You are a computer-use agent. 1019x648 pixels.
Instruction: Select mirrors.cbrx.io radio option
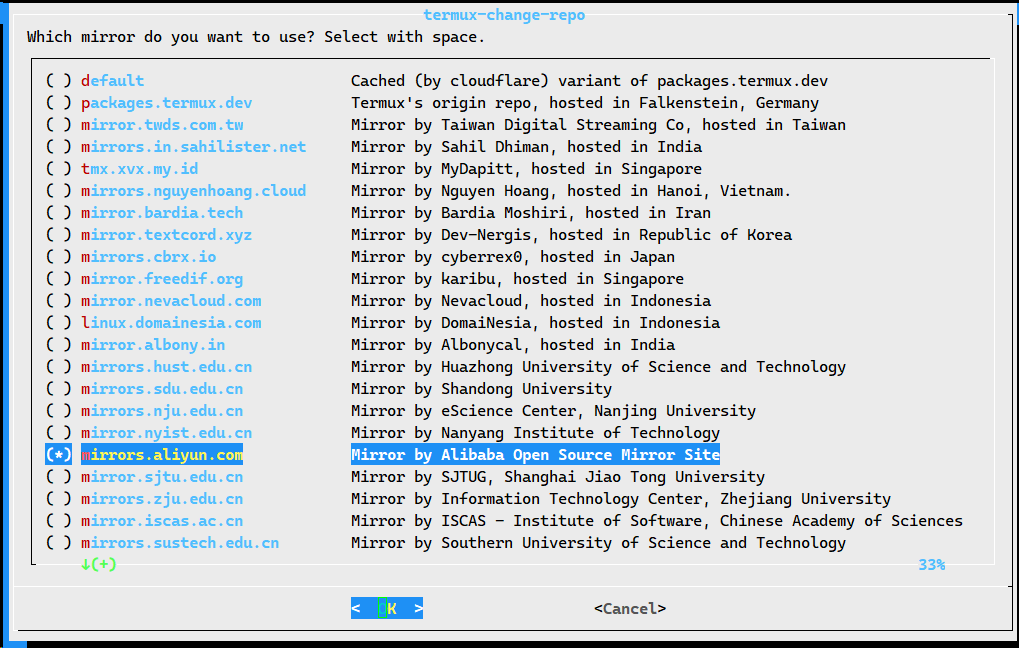coord(59,257)
